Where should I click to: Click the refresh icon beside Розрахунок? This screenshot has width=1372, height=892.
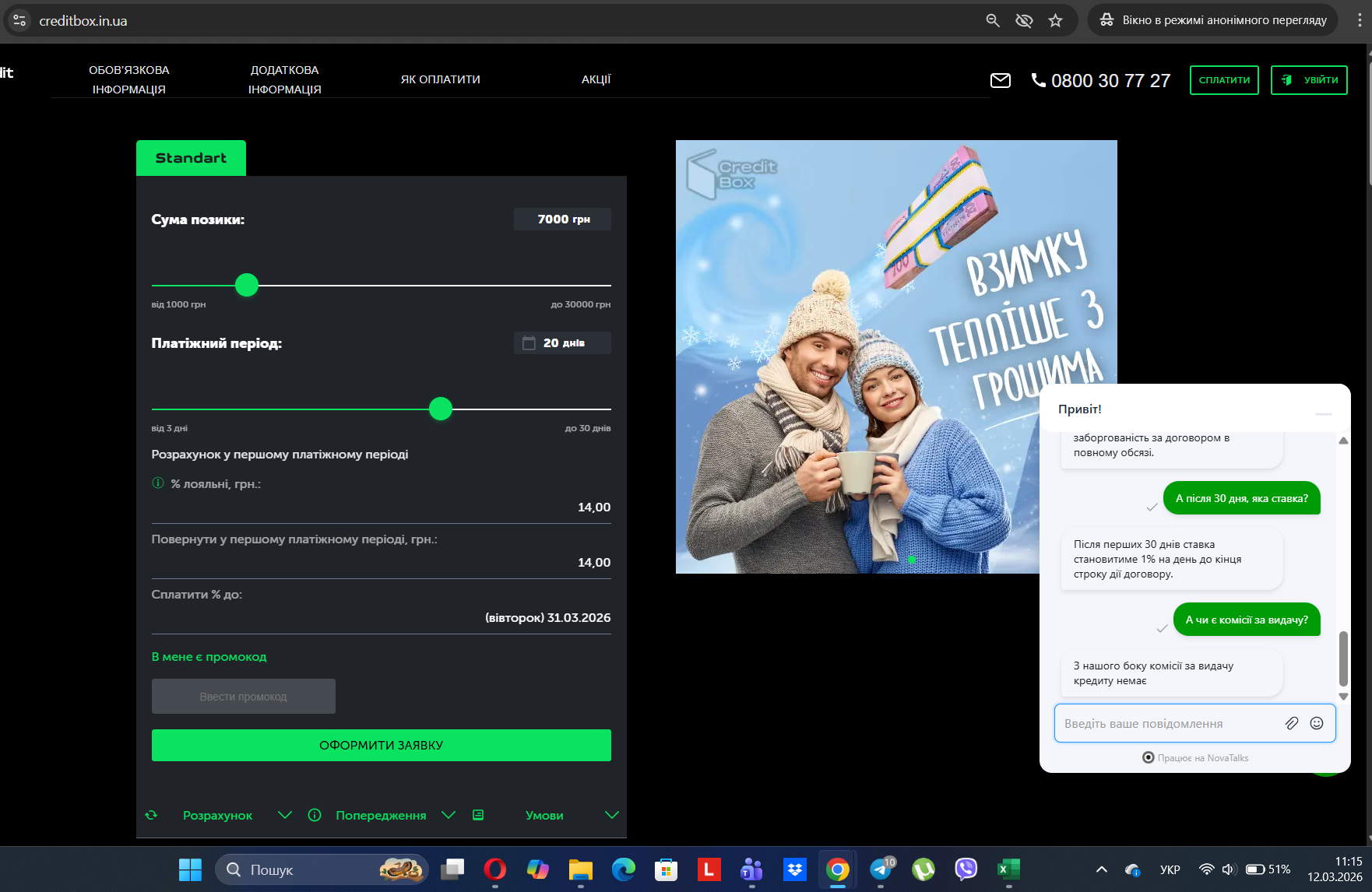[x=151, y=815]
